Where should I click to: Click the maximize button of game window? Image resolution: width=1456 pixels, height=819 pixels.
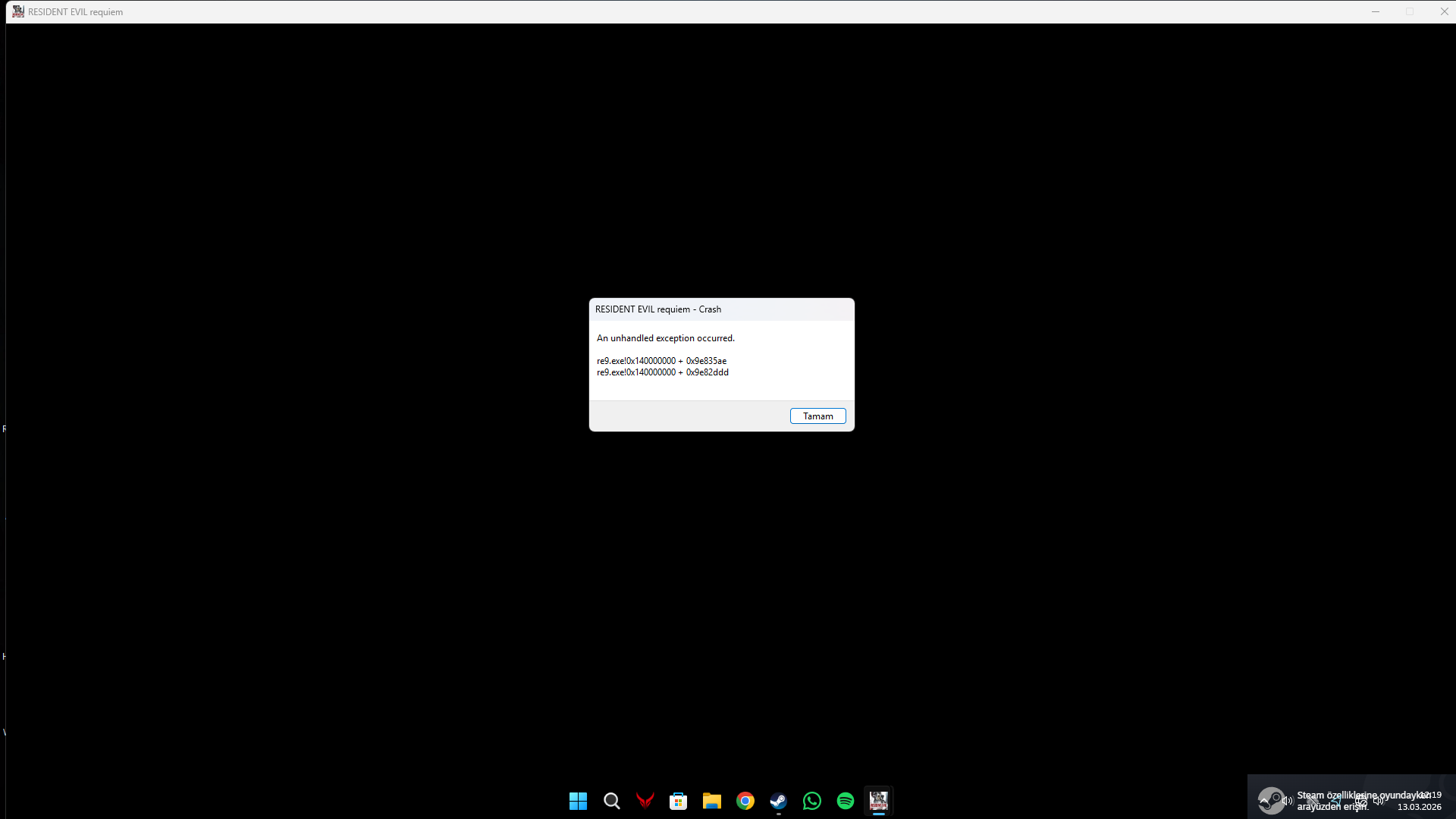1410,11
